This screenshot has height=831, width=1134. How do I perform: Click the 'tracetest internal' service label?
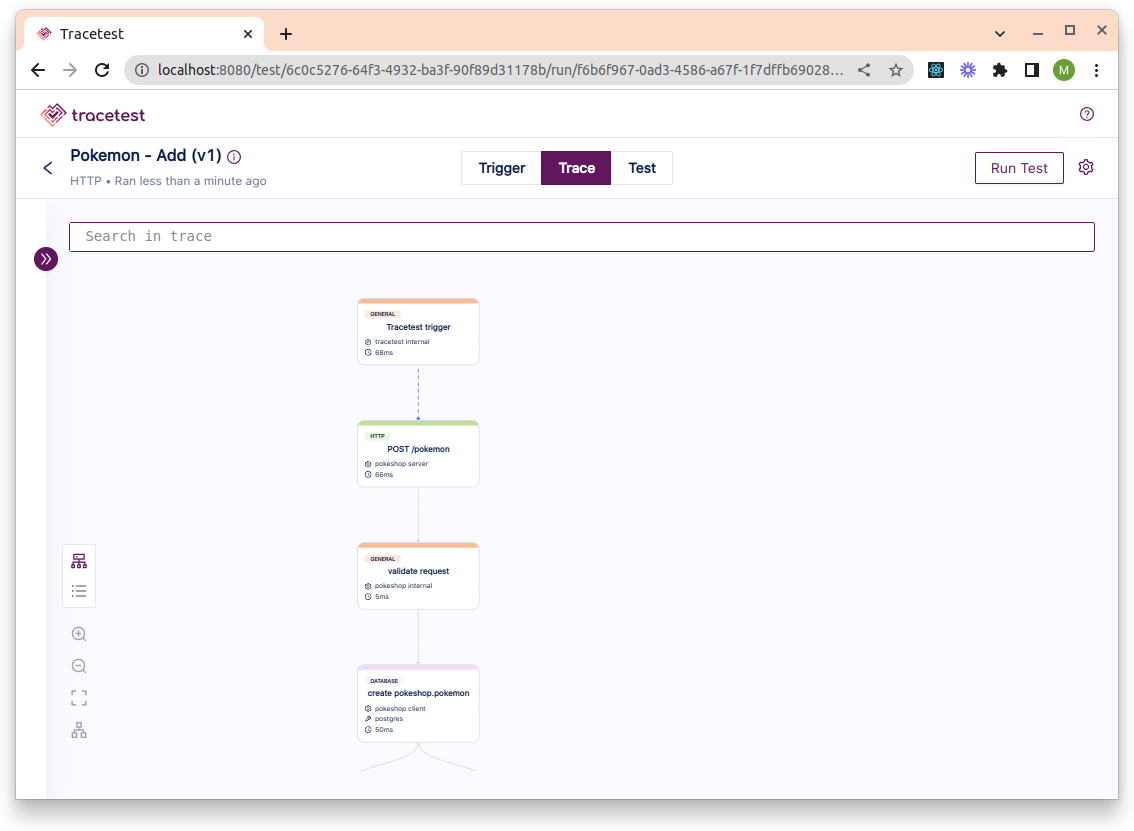click(x=402, y=341)
